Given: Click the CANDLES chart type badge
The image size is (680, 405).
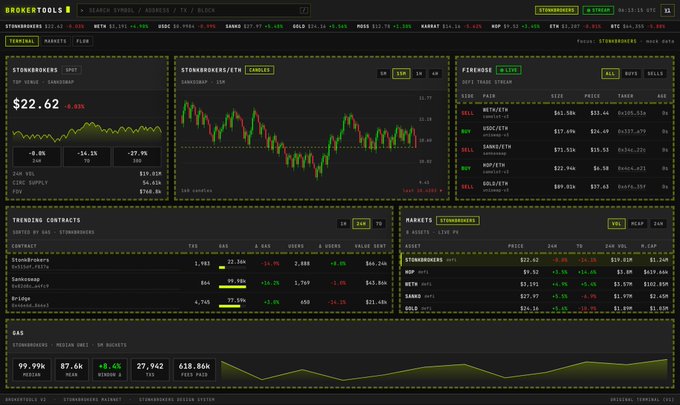Looking at the screenshot, I should point(259,70).
